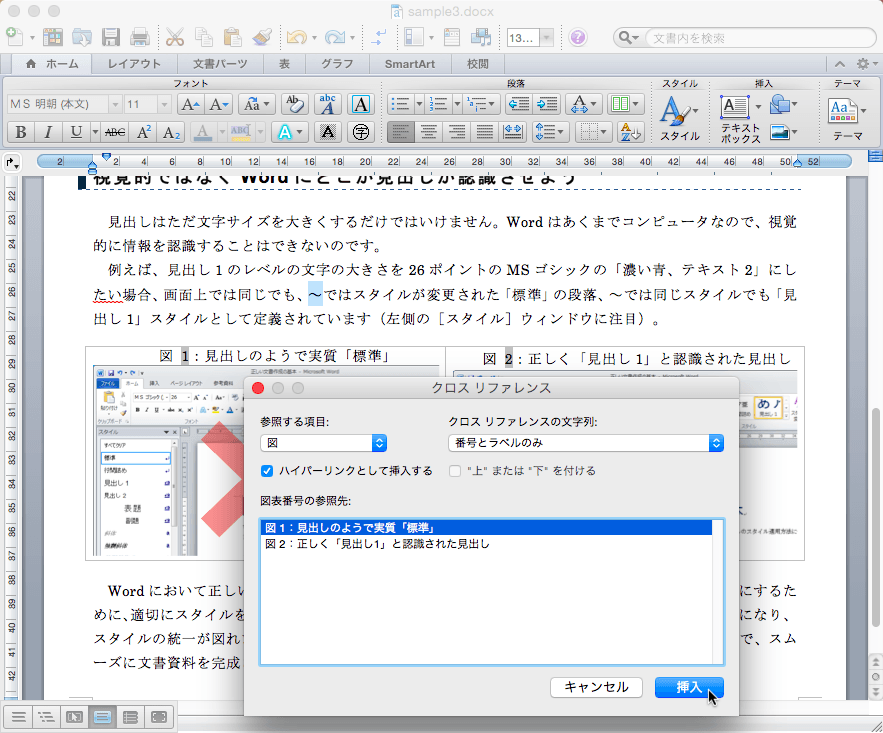Click the Character Shading icon

328,133
